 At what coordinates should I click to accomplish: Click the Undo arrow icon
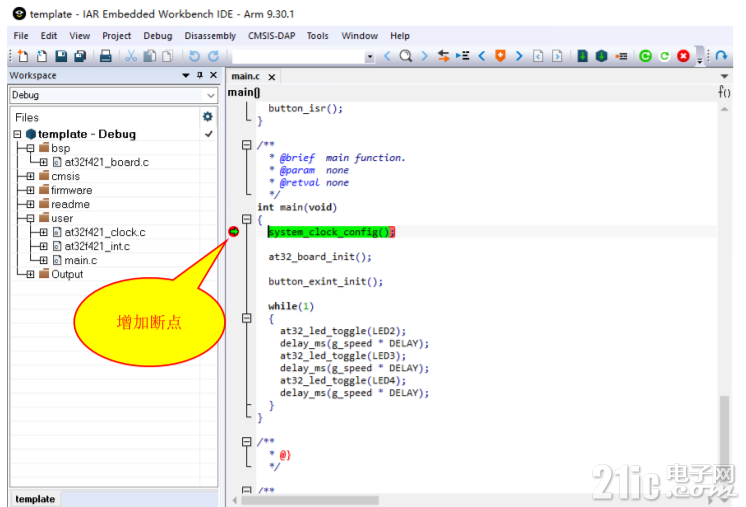tap(194, 56)
